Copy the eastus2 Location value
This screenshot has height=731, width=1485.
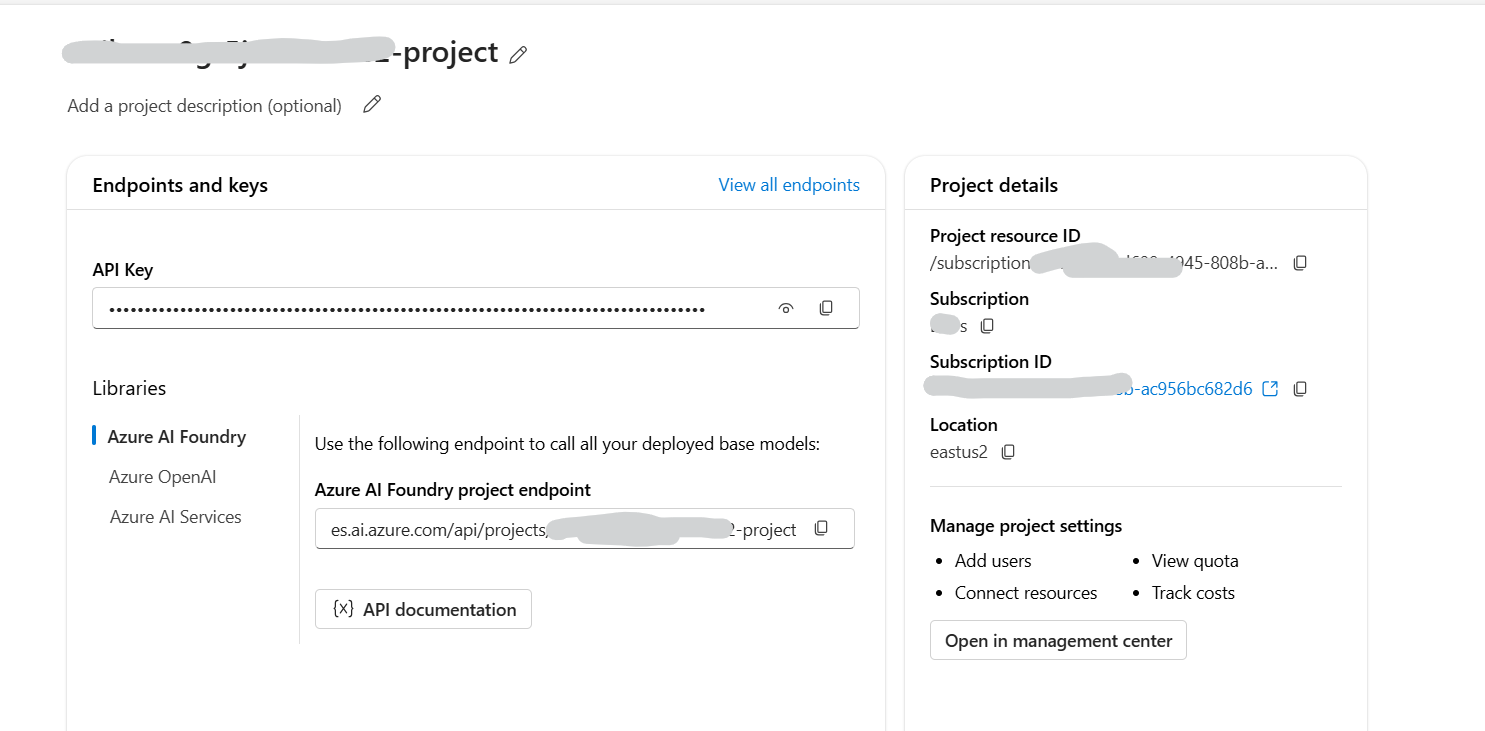pyautogui.click(x=1008, y=452)
